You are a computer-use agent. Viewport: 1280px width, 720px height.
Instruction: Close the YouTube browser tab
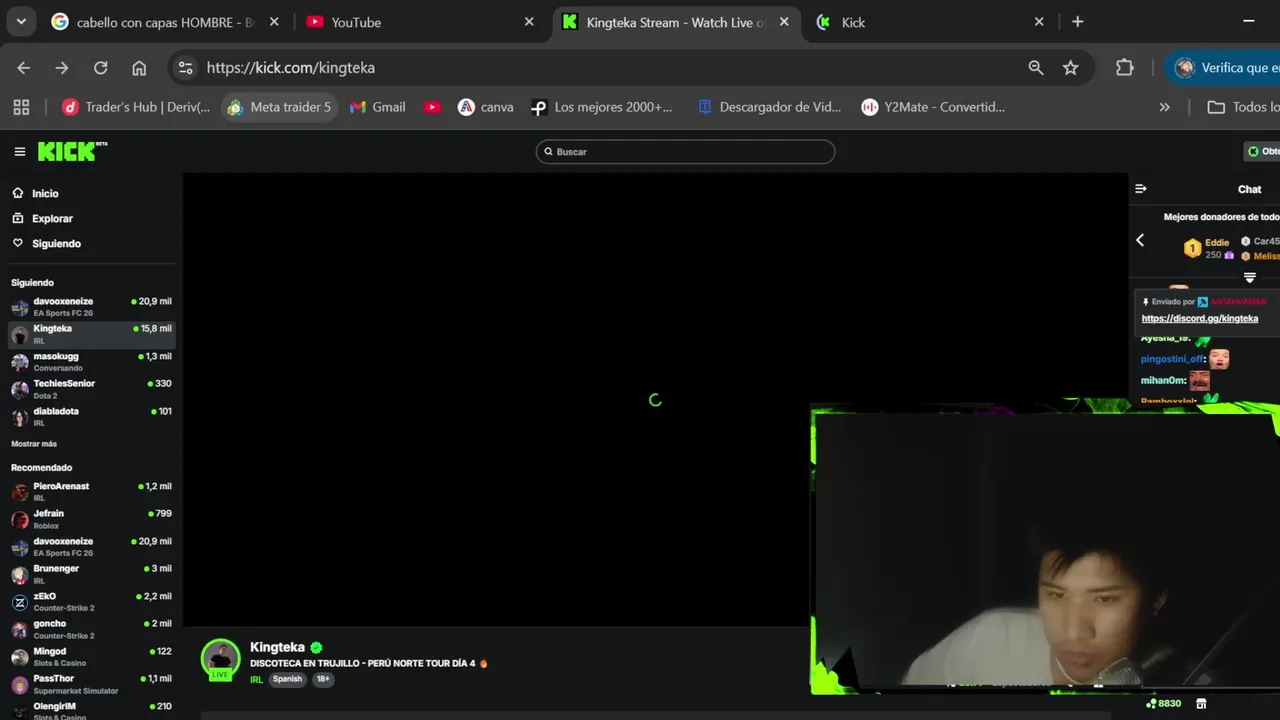529,22
